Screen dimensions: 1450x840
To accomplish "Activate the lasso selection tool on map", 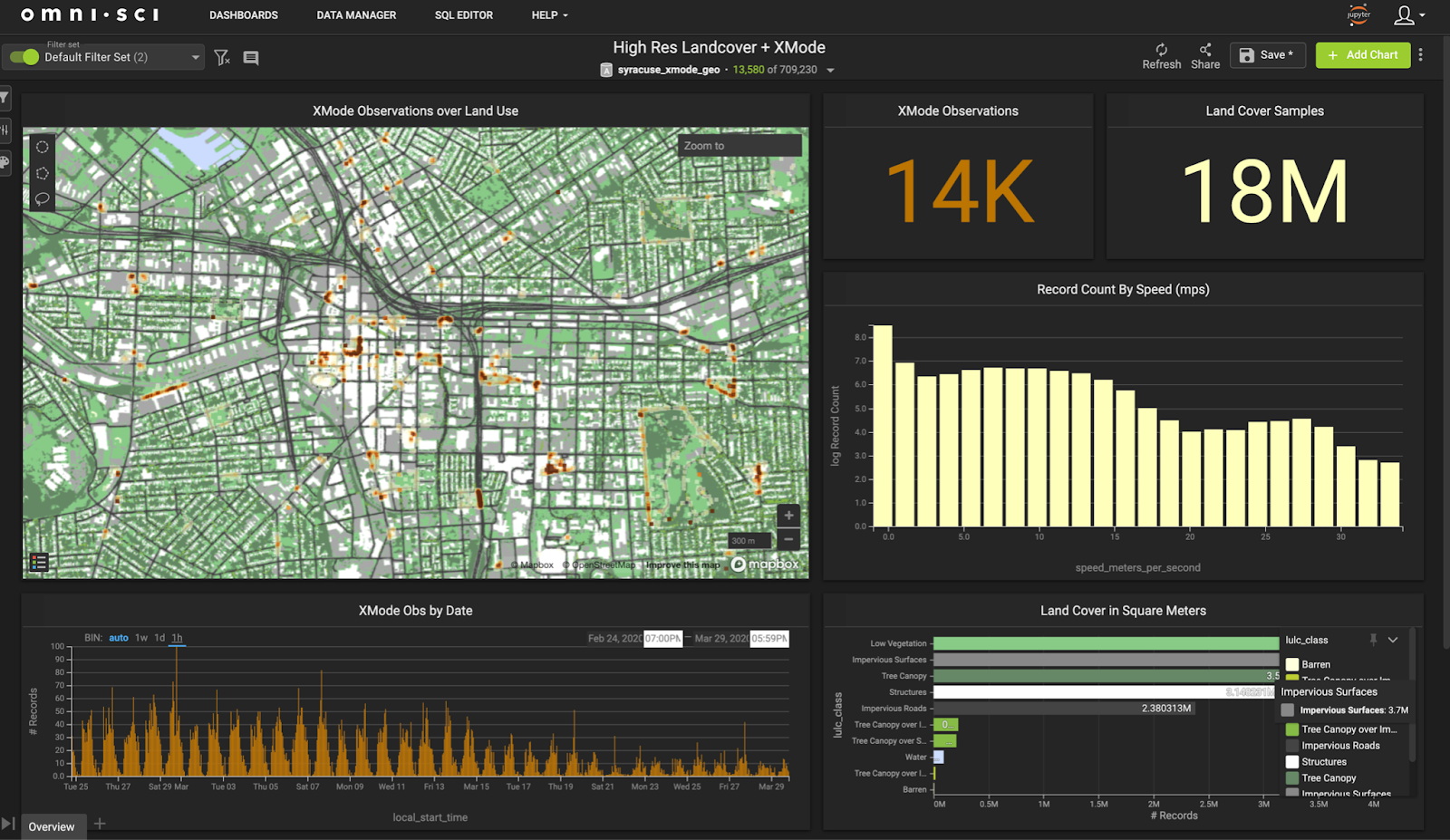I will (43, 198).
